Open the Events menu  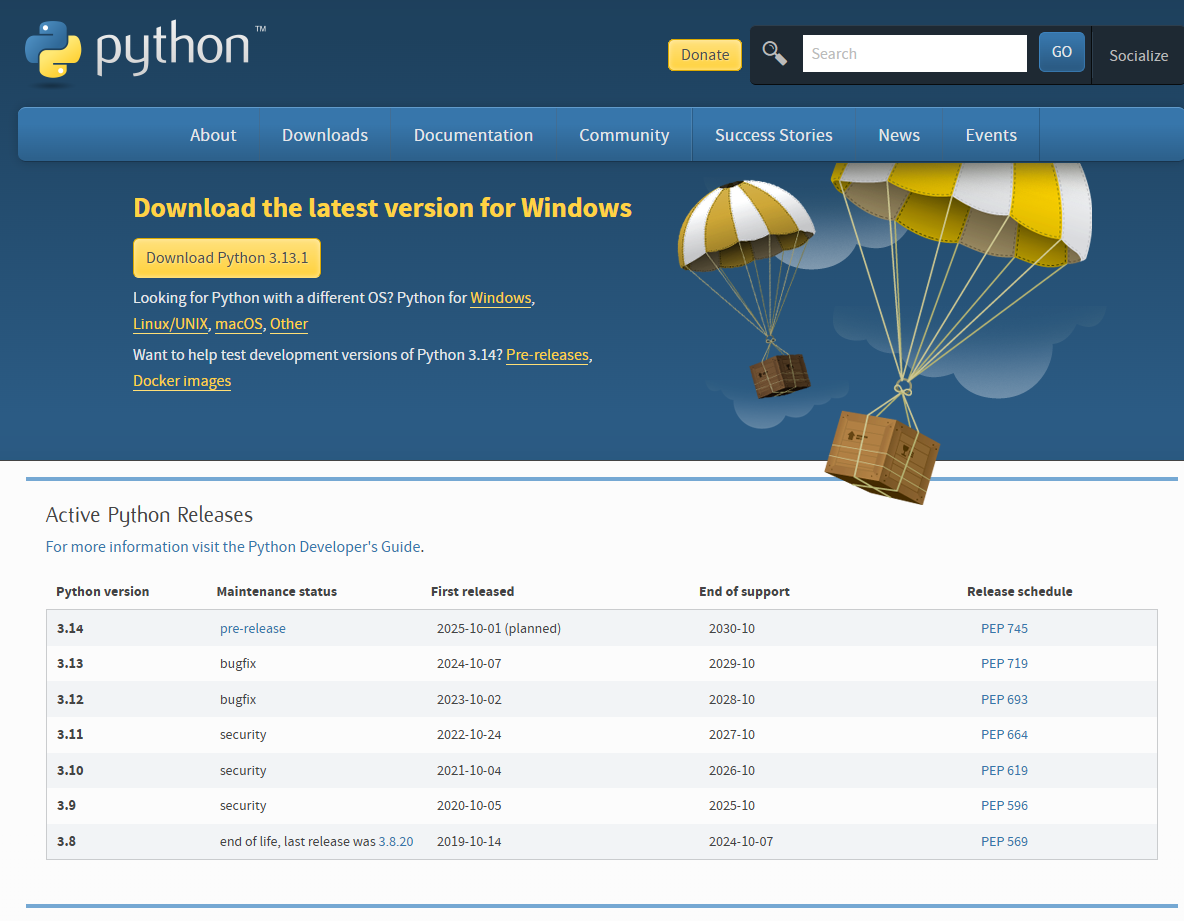[991, 135]
